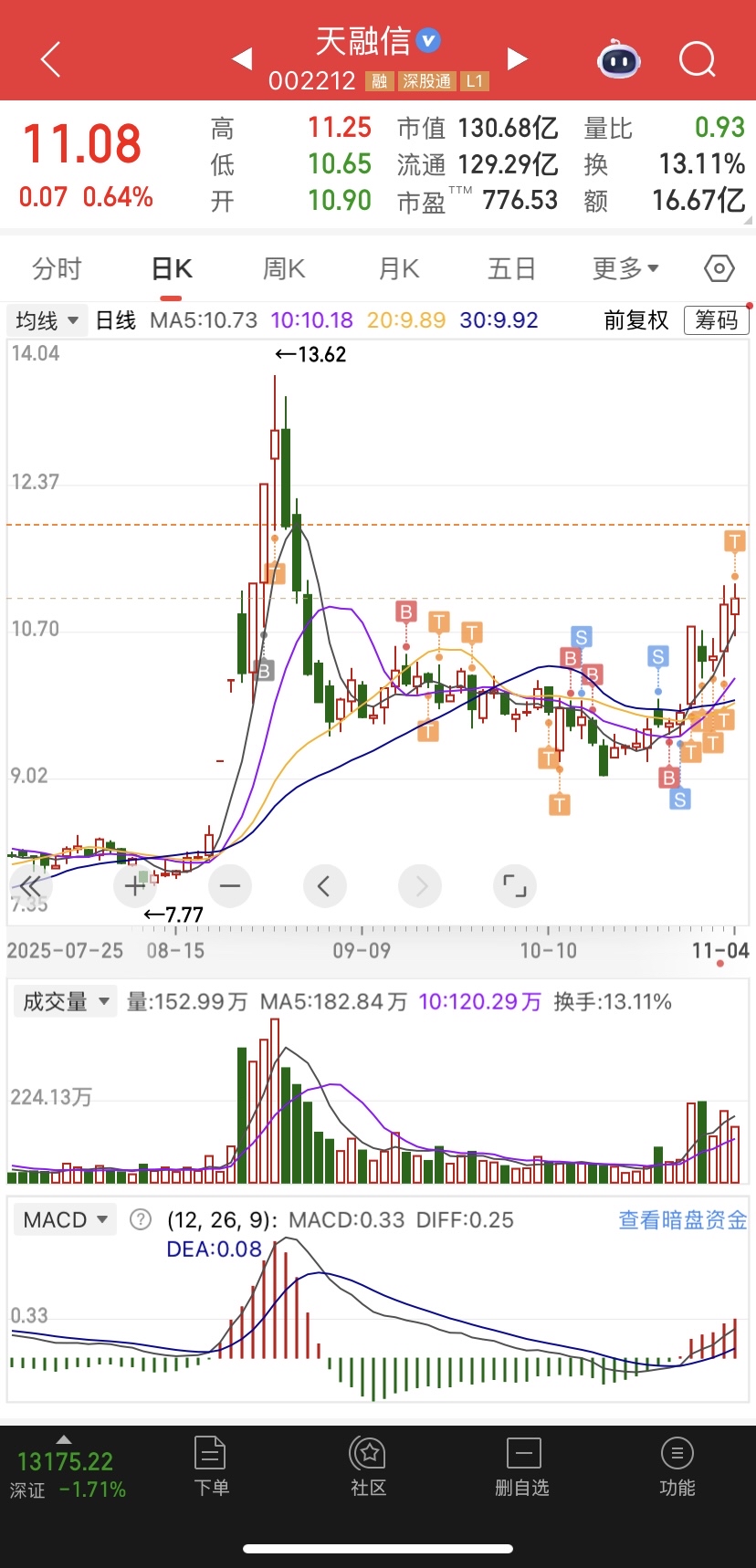
Task: Jump to earliest data with double-left arrow
Action: point(30,885)
